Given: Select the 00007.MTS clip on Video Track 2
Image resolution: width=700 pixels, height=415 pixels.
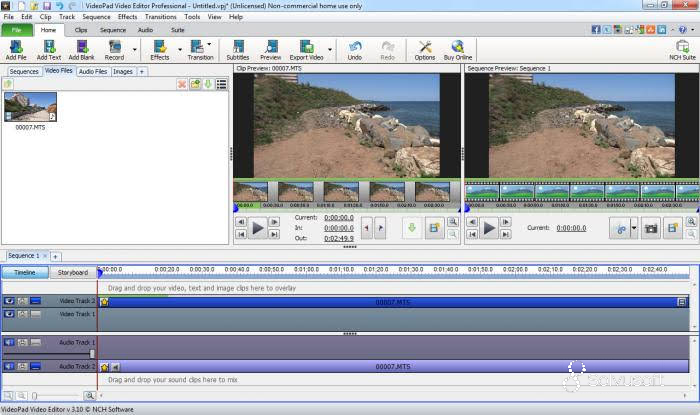Looking at the screenshot, I should (393, 302).
